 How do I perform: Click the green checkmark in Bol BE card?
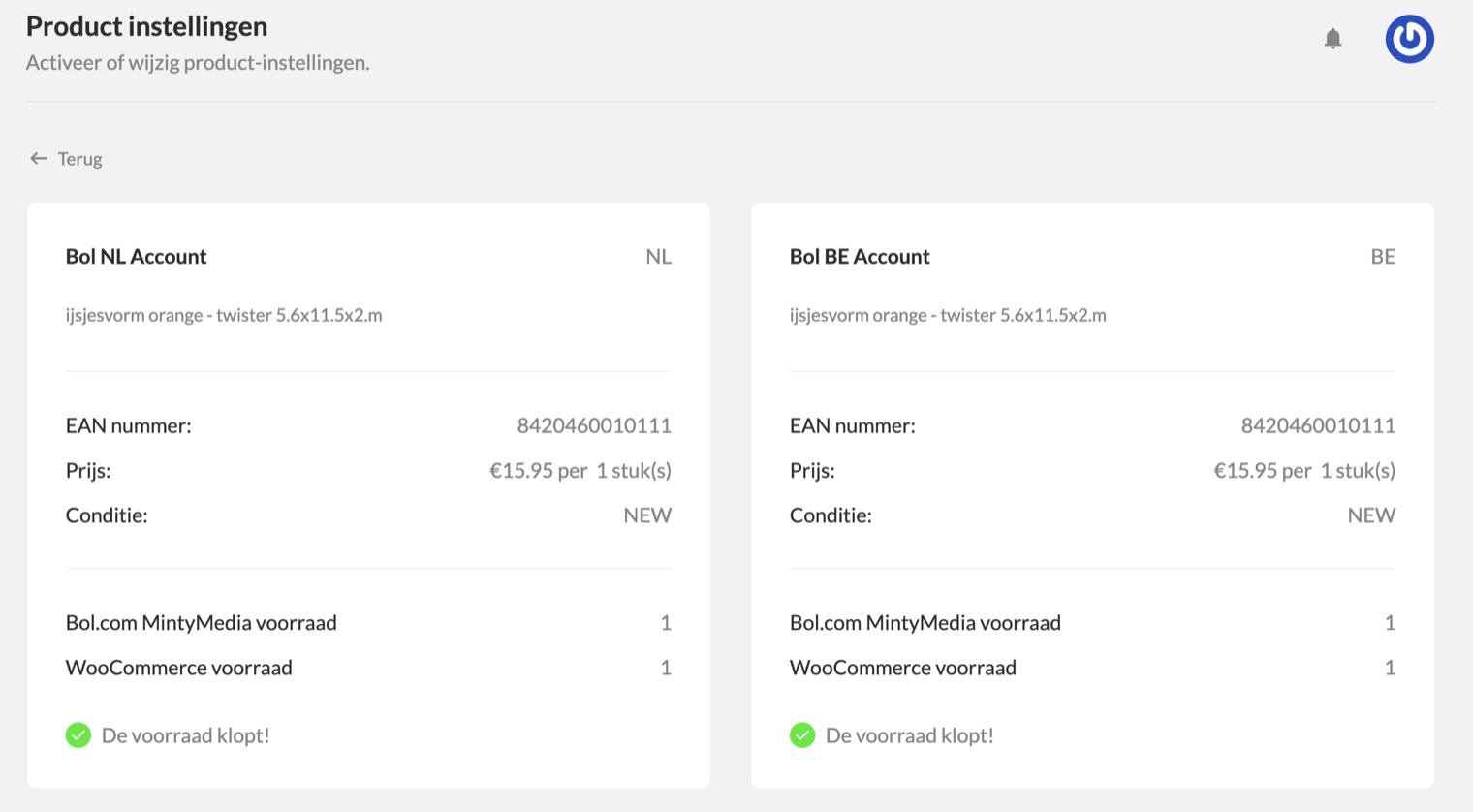point(802,735)
